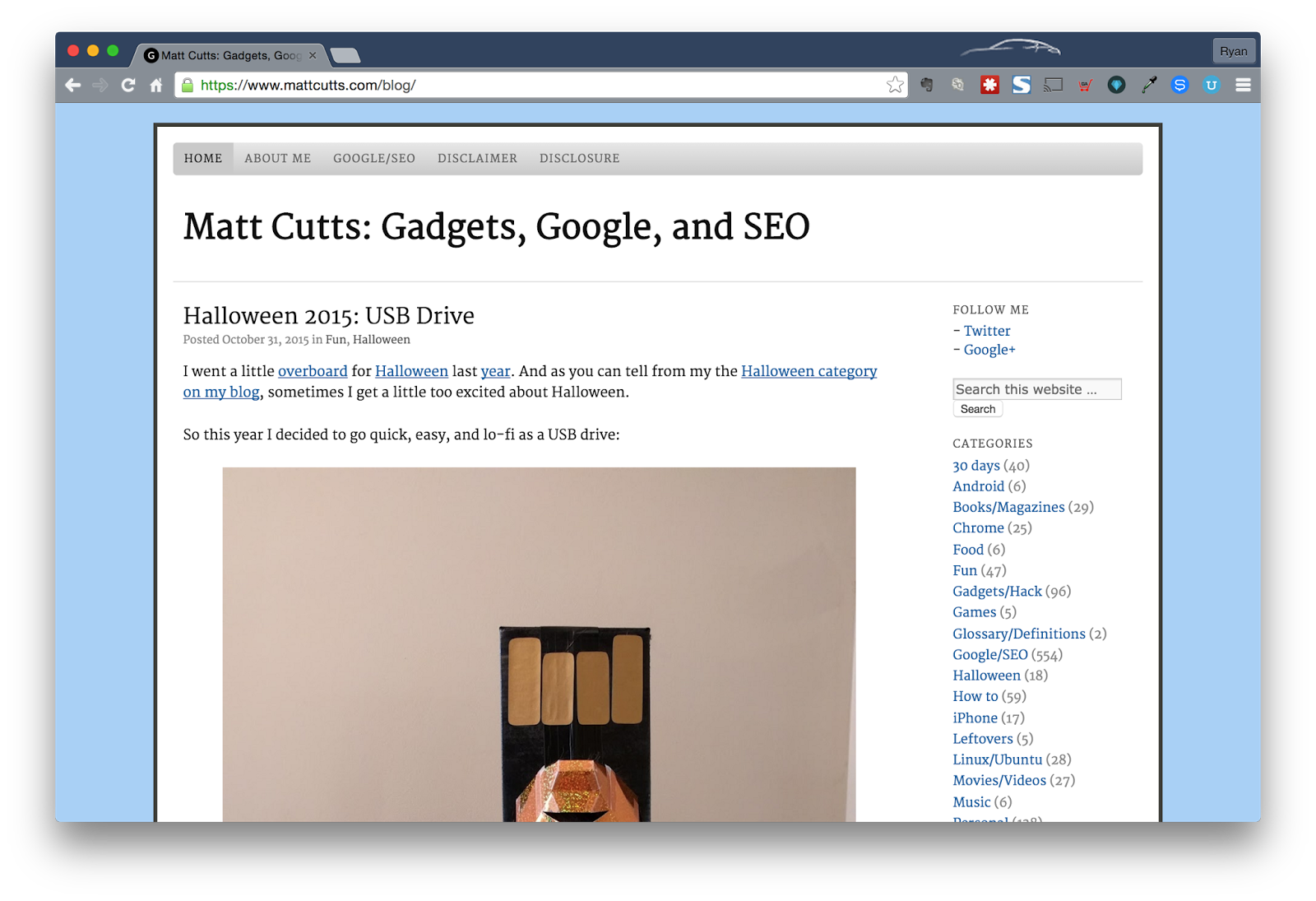The image size is (1316, 901).
Task: Click the 'FOLLOW ME' sidebar heading
Action: point(990,309)
